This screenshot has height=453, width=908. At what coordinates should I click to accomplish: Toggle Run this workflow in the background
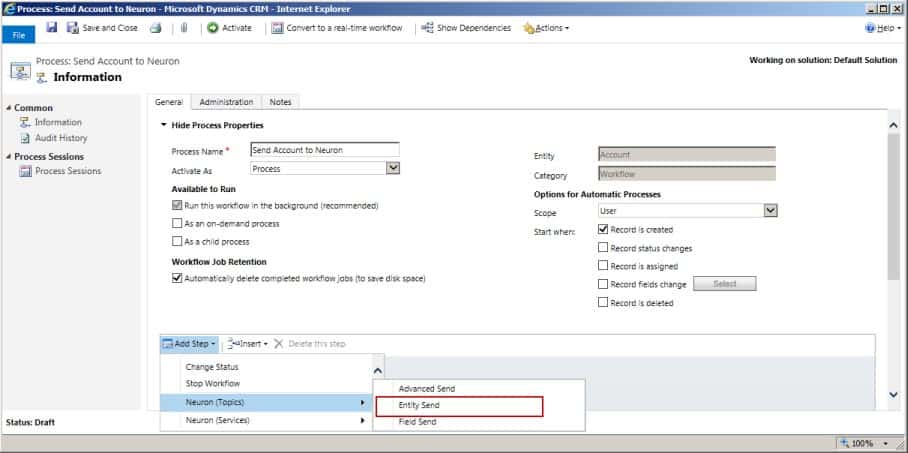tap(177, 205)
